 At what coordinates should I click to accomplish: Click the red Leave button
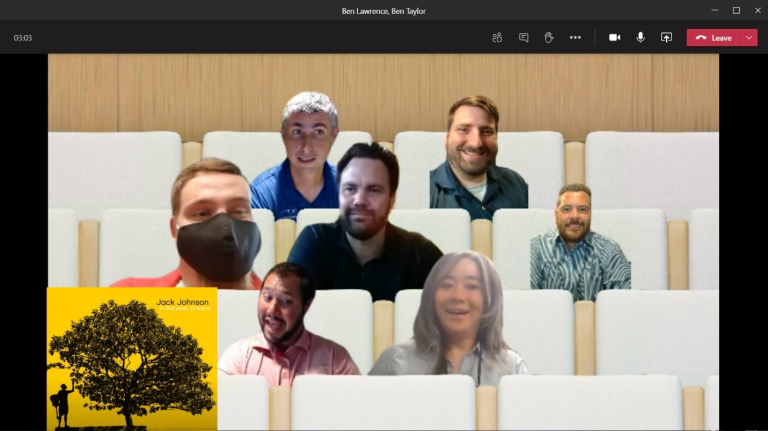pyautogui.click(x=713, y=37)
